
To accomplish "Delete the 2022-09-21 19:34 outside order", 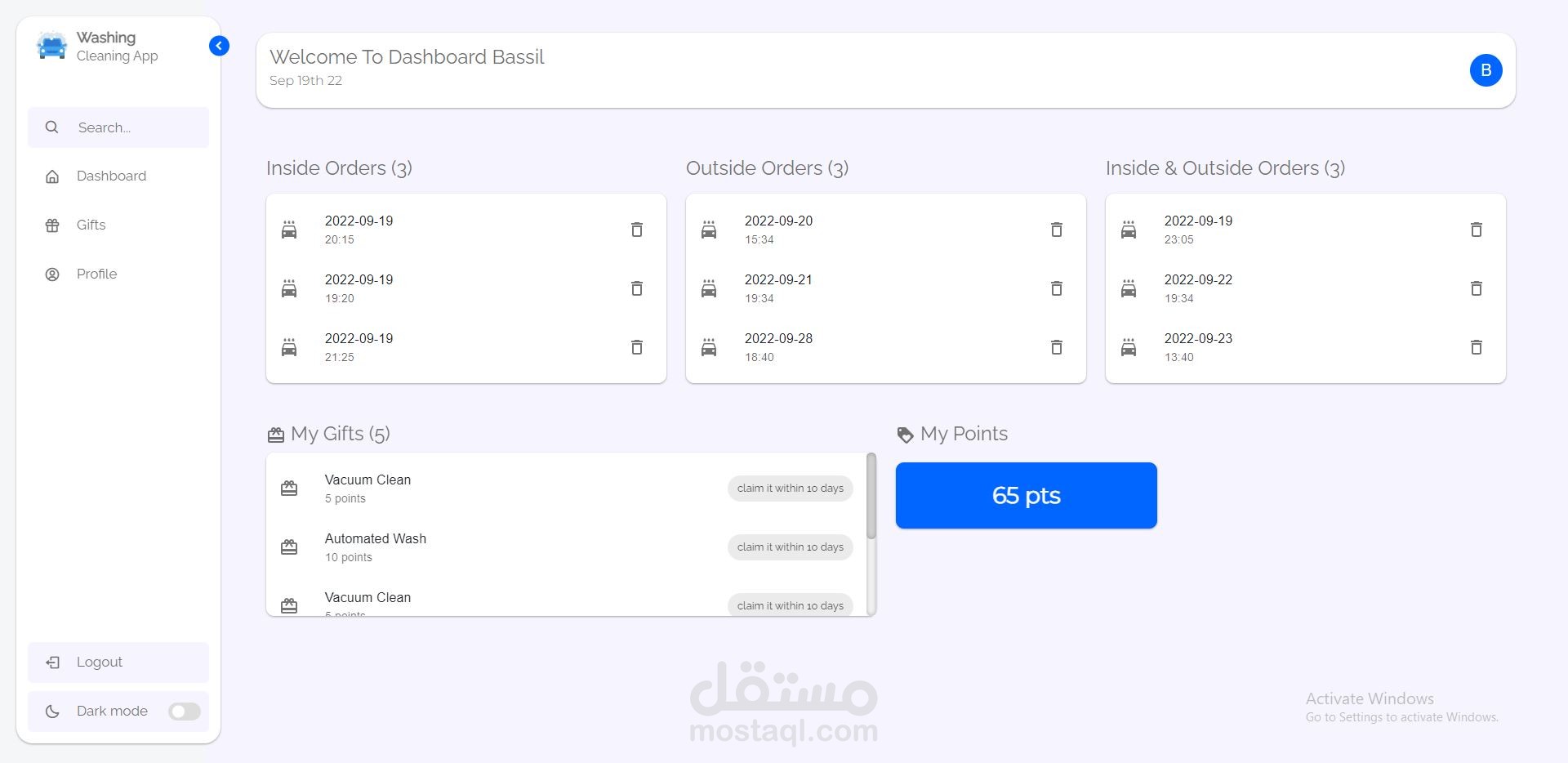I will [1057, 288].
